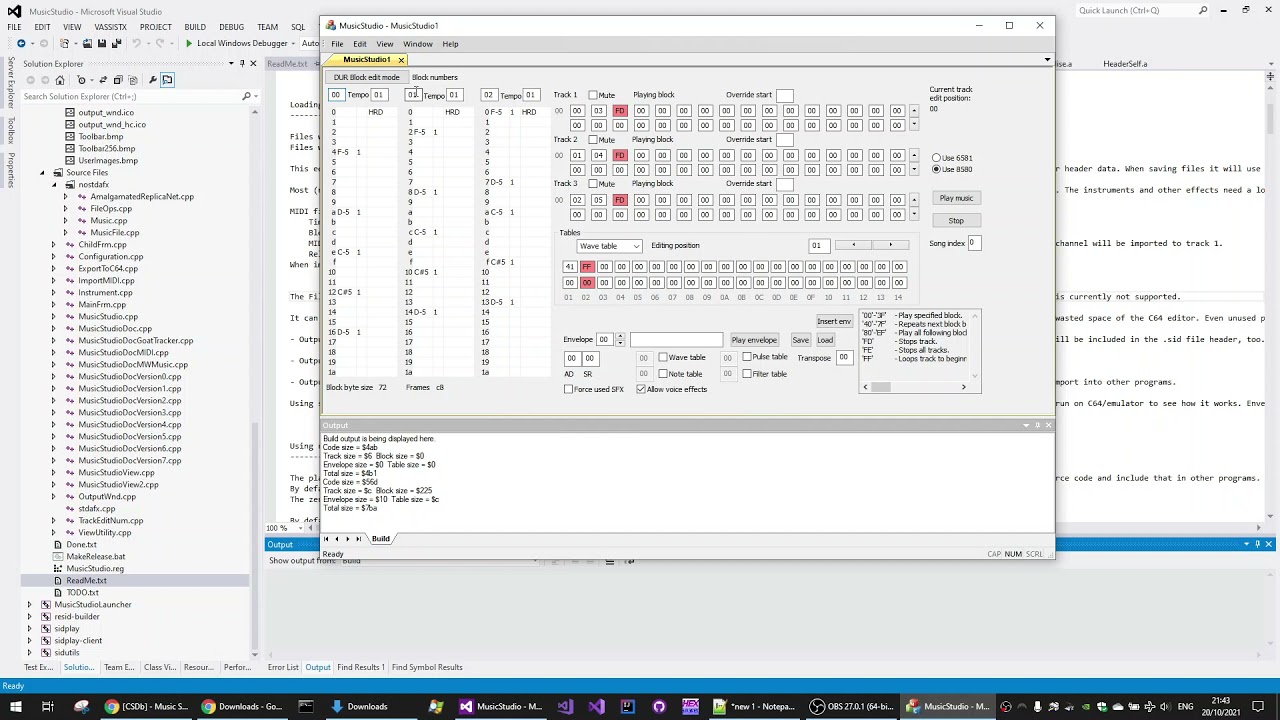Viewport: 1280px width, 720px height.
Task: Click the Stop button
Action: (956, 221)
